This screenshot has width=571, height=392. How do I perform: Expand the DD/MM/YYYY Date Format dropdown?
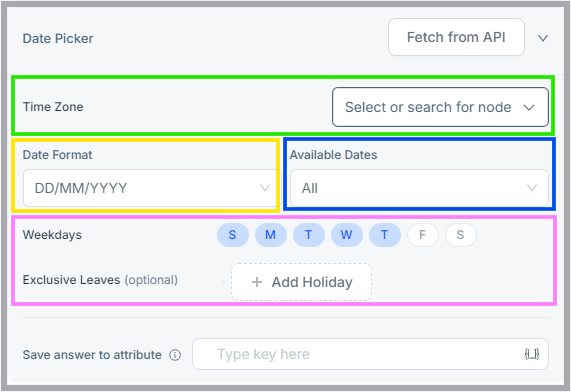click(150, 188)
